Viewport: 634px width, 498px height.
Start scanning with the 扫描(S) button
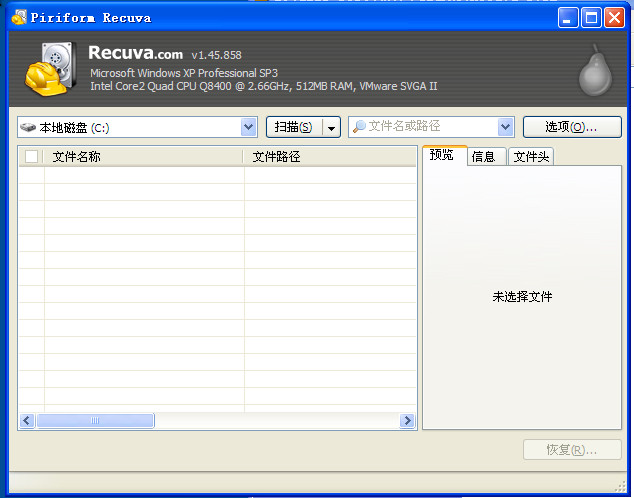click(294, 127)
